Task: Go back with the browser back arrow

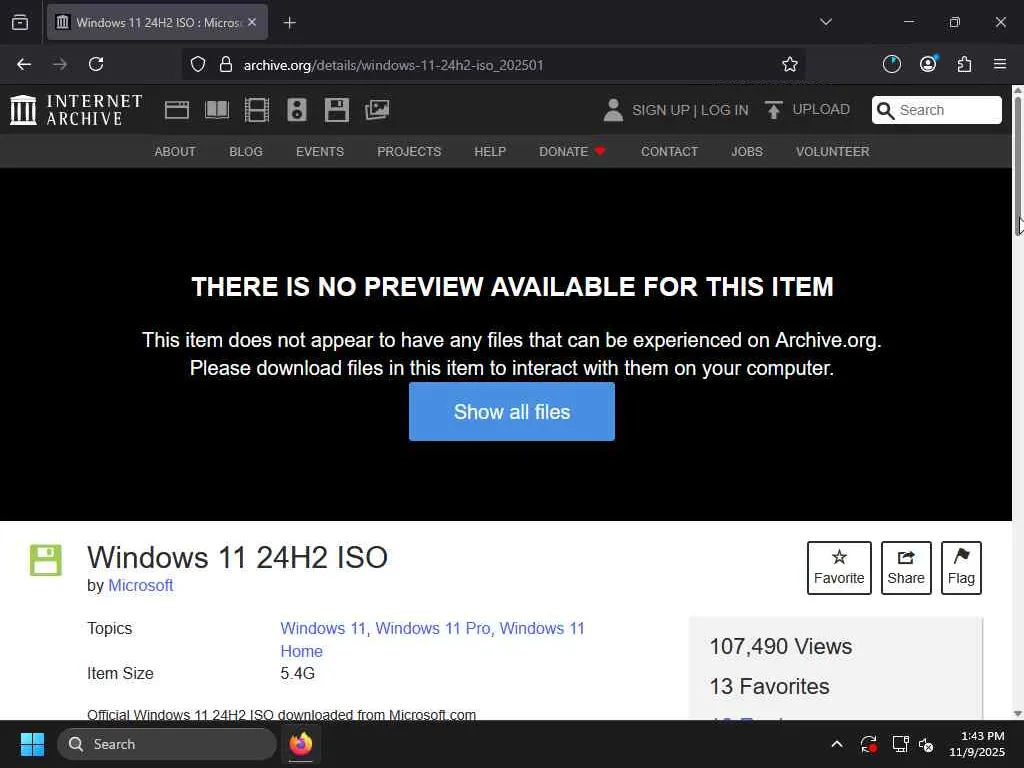Action: pyautogui.click(x=24, y=64)
